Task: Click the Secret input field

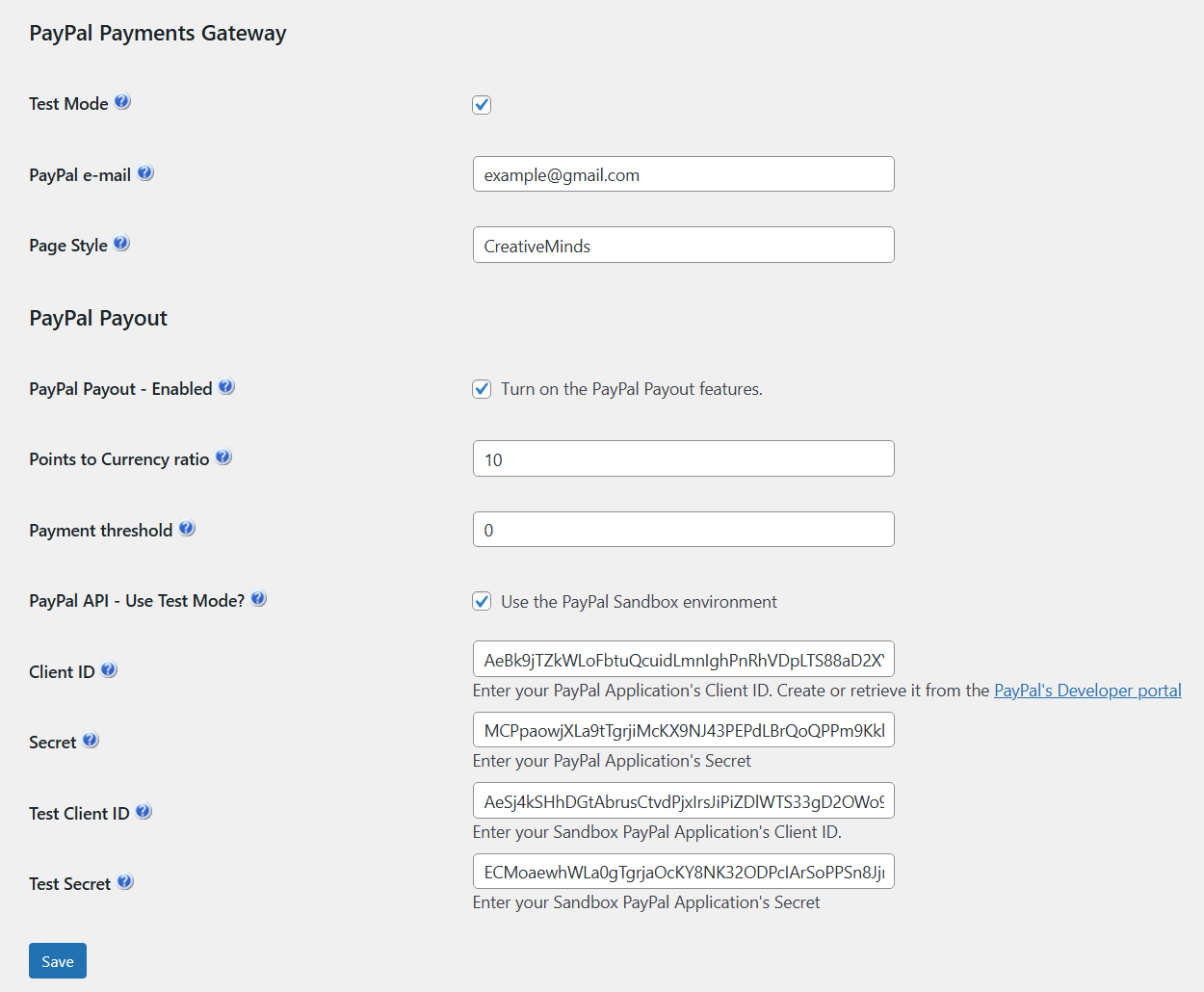Action: coord(684,730)
